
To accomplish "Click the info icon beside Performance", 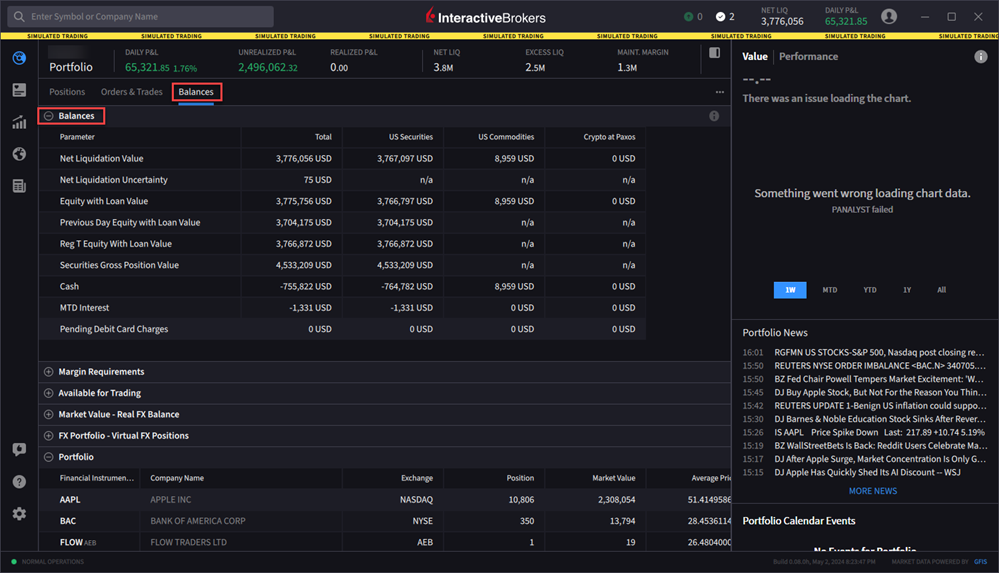I will [980, 57].
